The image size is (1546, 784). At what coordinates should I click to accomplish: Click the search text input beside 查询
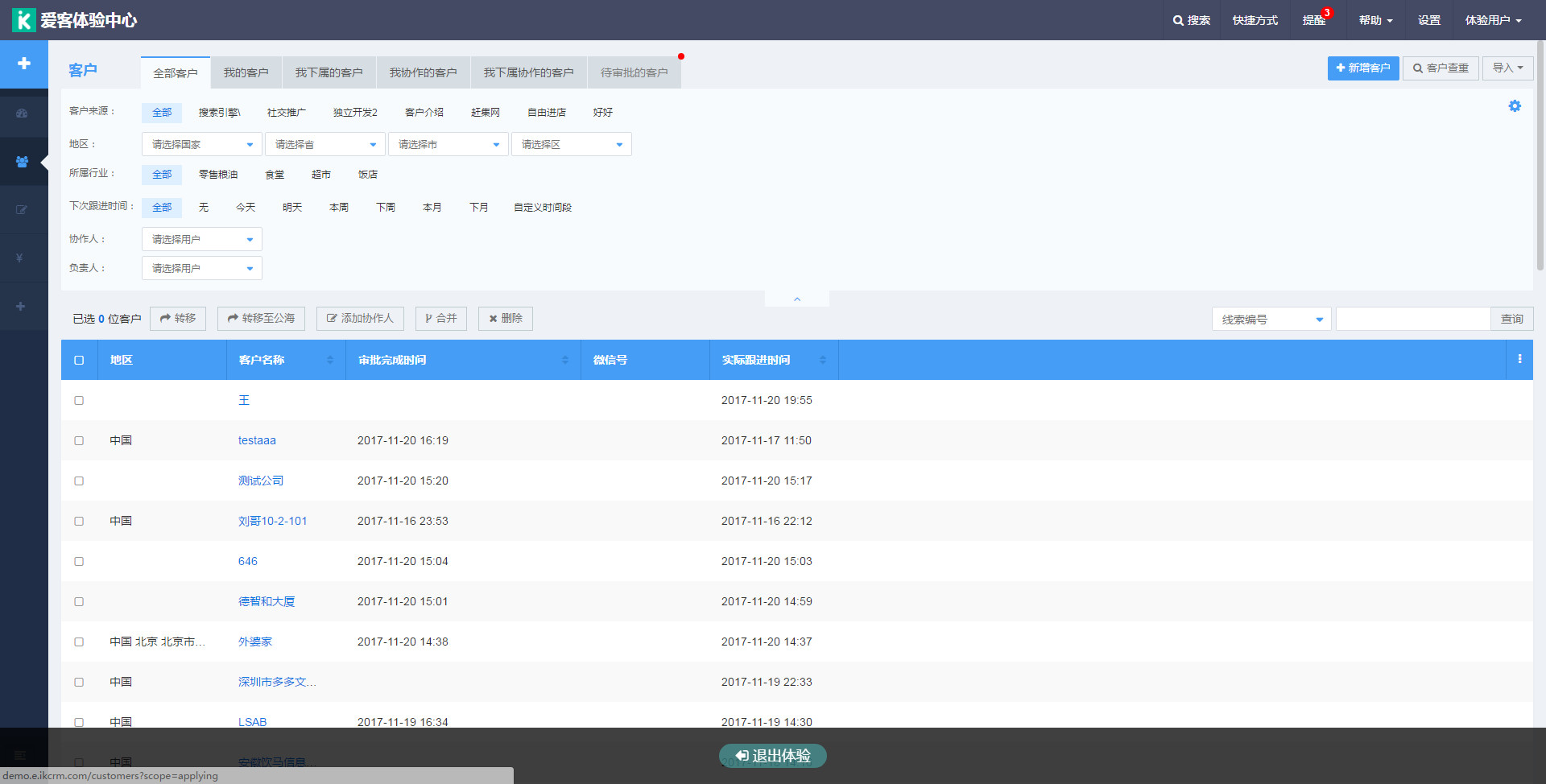[x=1413, y=320]
